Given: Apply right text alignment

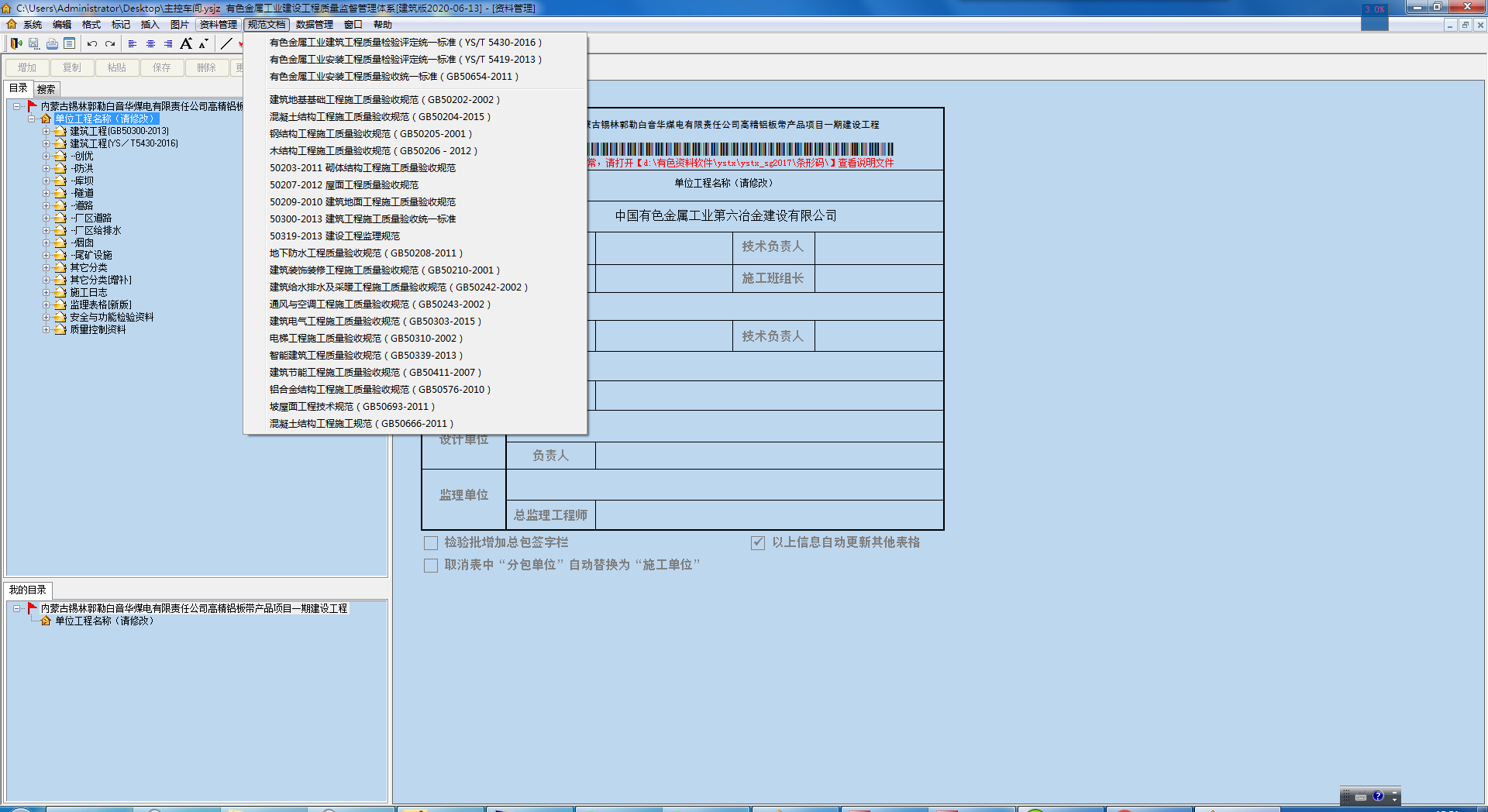Looking at the screenshot, I should pyautogui.click(x=168, y=43).
